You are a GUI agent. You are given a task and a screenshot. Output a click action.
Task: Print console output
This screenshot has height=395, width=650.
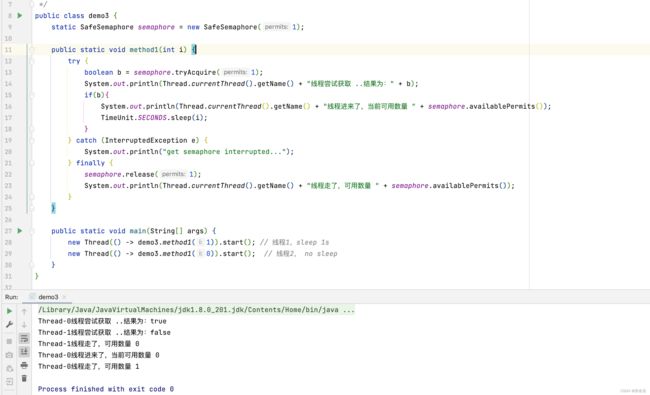point(24,365)
